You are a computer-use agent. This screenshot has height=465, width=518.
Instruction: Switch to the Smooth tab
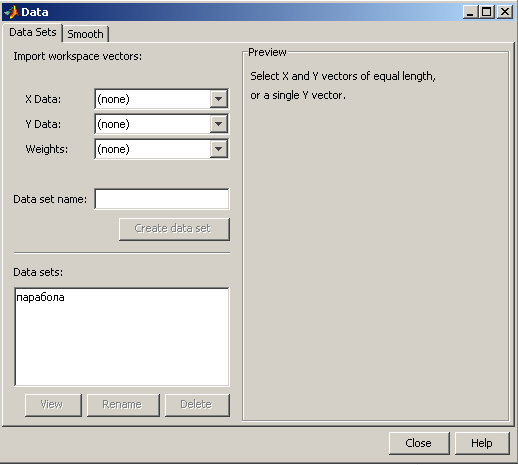(85, 34)
